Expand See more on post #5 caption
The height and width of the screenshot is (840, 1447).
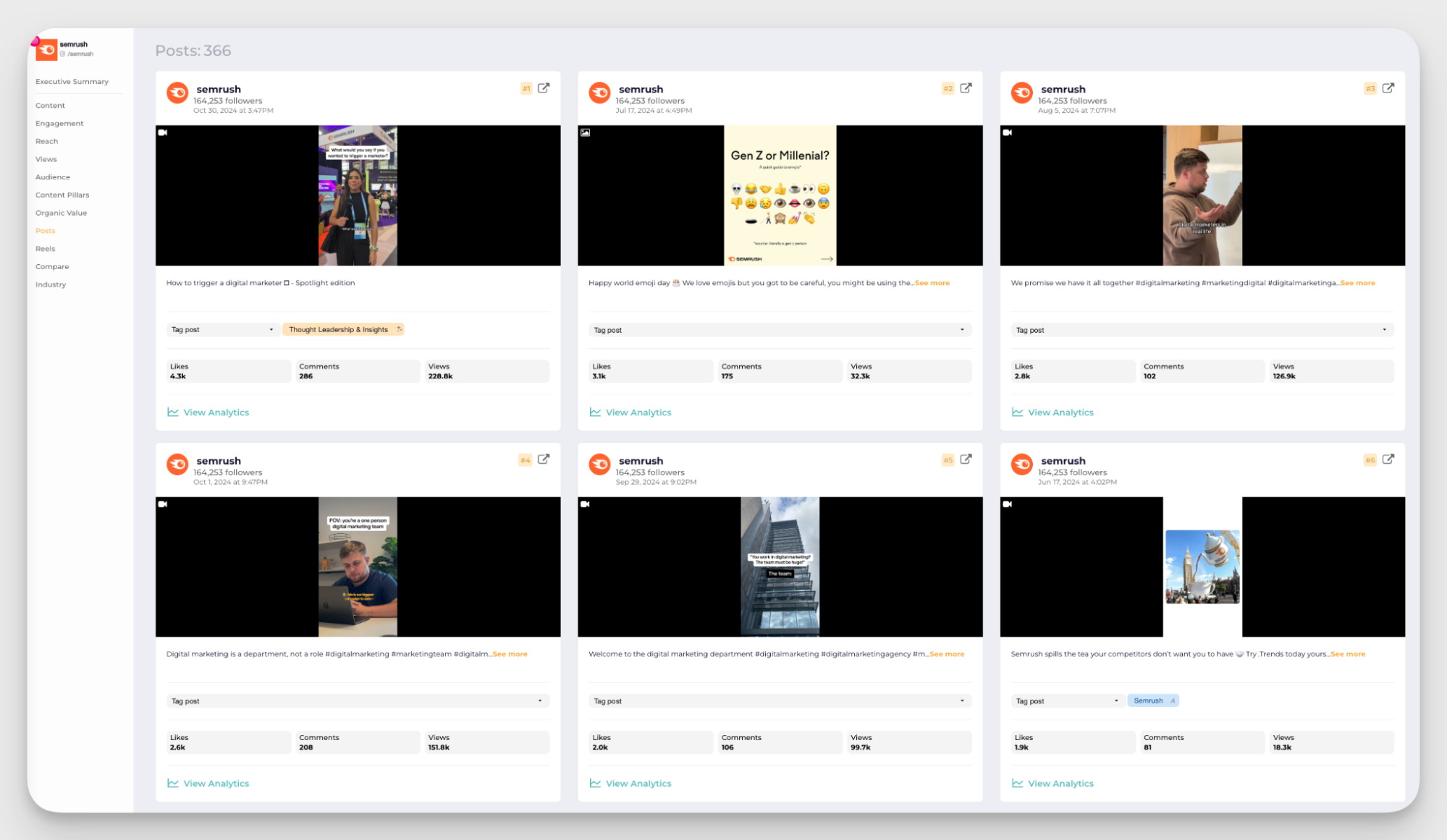coord(948,654)
